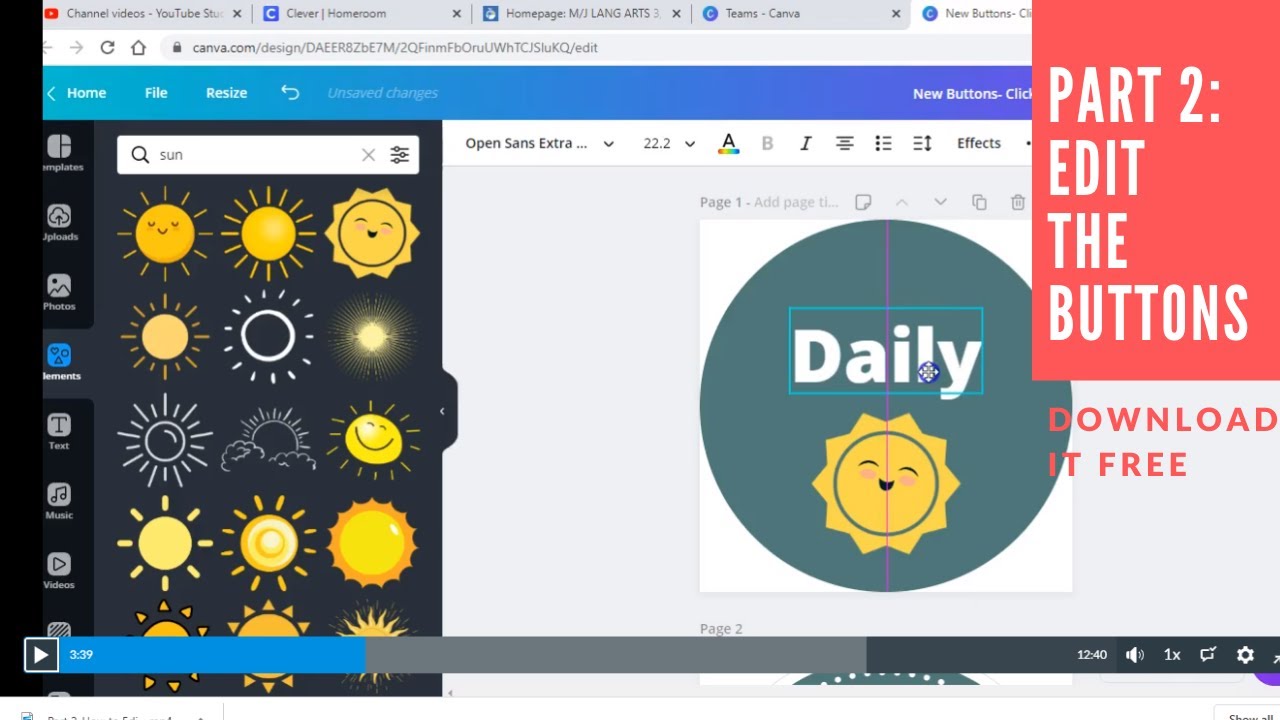Screen dimensions: 1280x720
Task: Select the Elements sidebar tab
Action: pyautogui.click(x=60, y=362)
